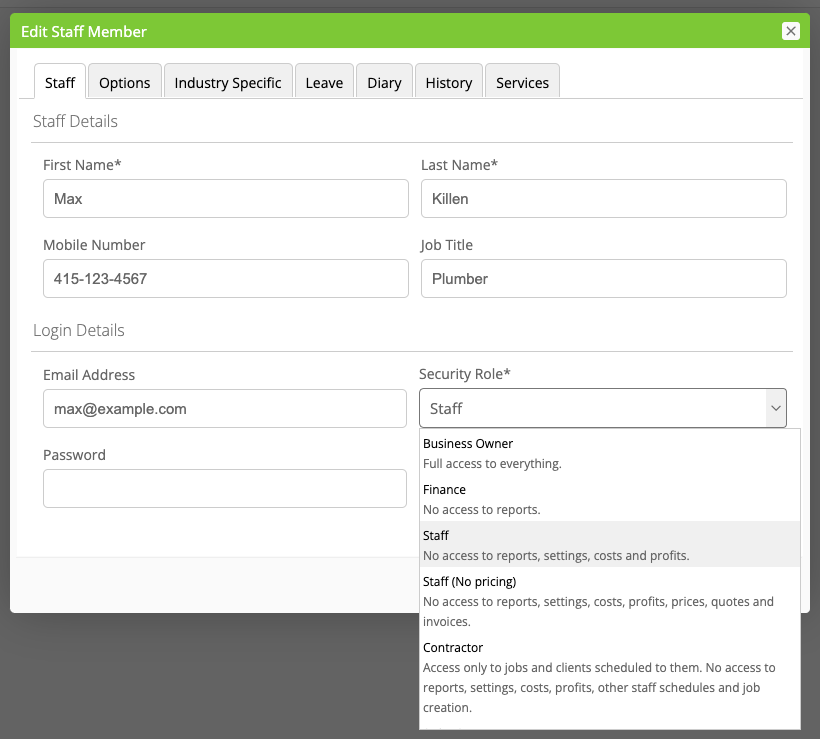This screenshot has height=739, width=820.
Task: Open the Diary tab
Action: tap(384, 82)
